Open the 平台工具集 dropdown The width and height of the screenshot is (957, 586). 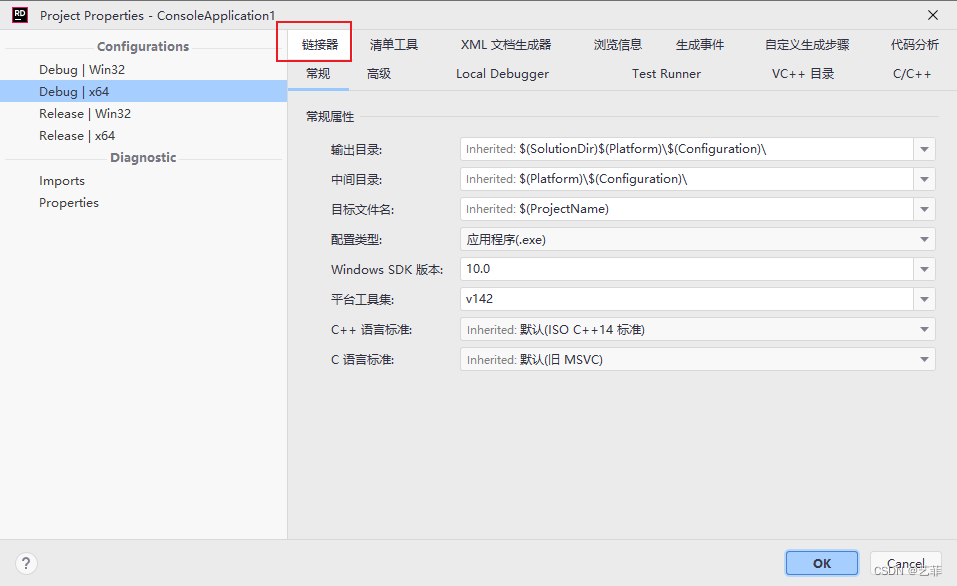tap(923, 299)
